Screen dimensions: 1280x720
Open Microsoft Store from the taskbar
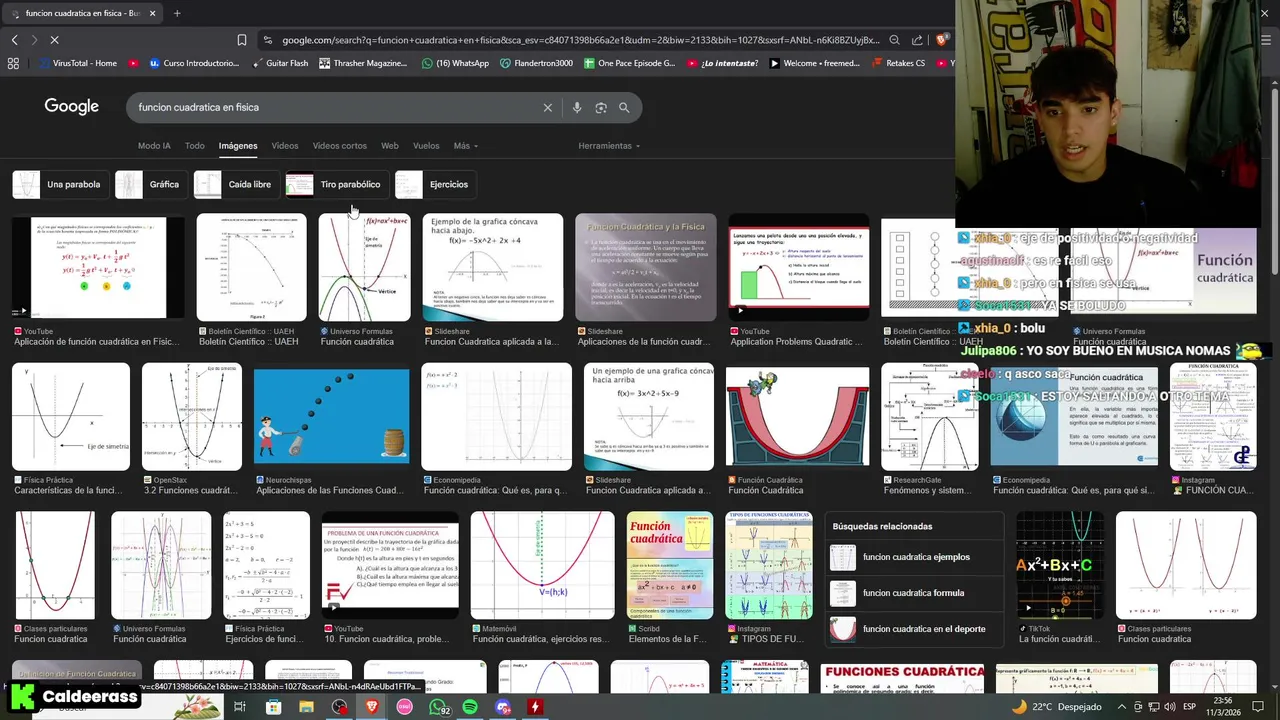pyautogui.click(x=273, y=707)
